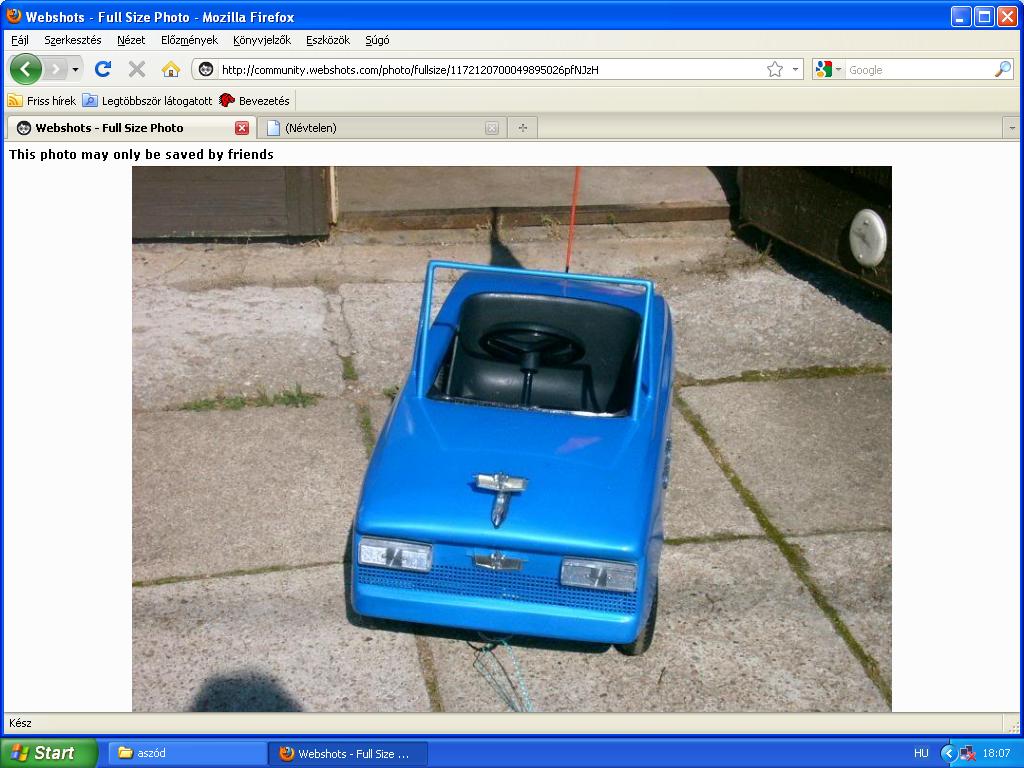Open the Friss hírek feed bookmark
The height and width of the screenshot is (768, 1024).
coord(42,101)
